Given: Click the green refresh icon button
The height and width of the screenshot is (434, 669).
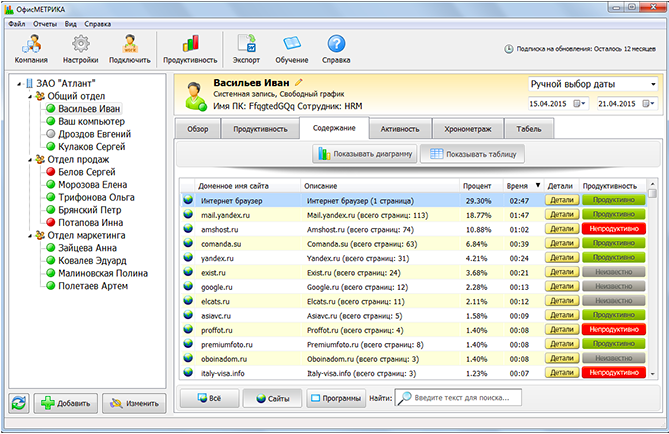Looking at the screenshot, I should [x=18, y=404].
